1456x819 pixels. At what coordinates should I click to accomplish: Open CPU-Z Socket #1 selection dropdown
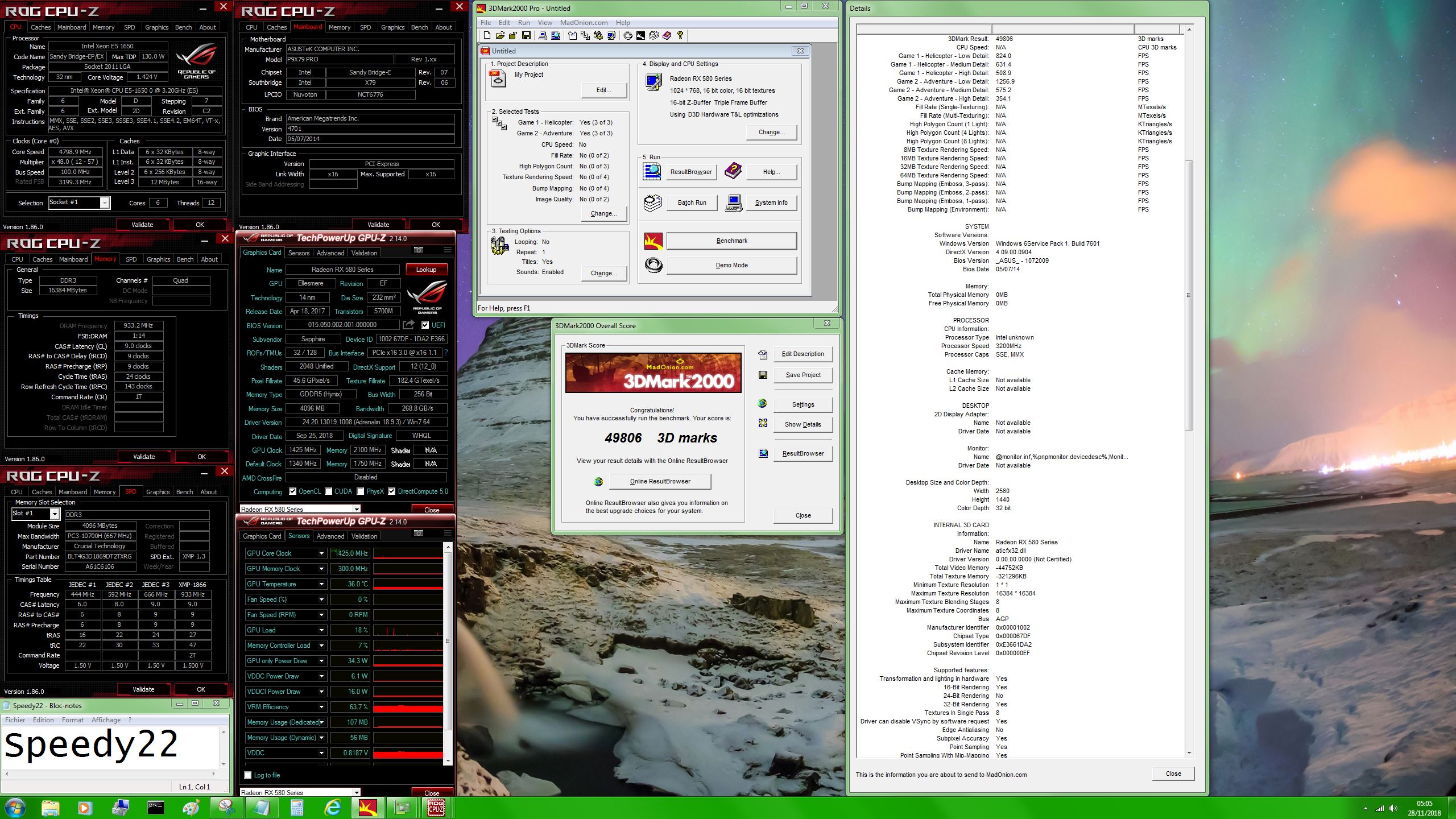105,203
